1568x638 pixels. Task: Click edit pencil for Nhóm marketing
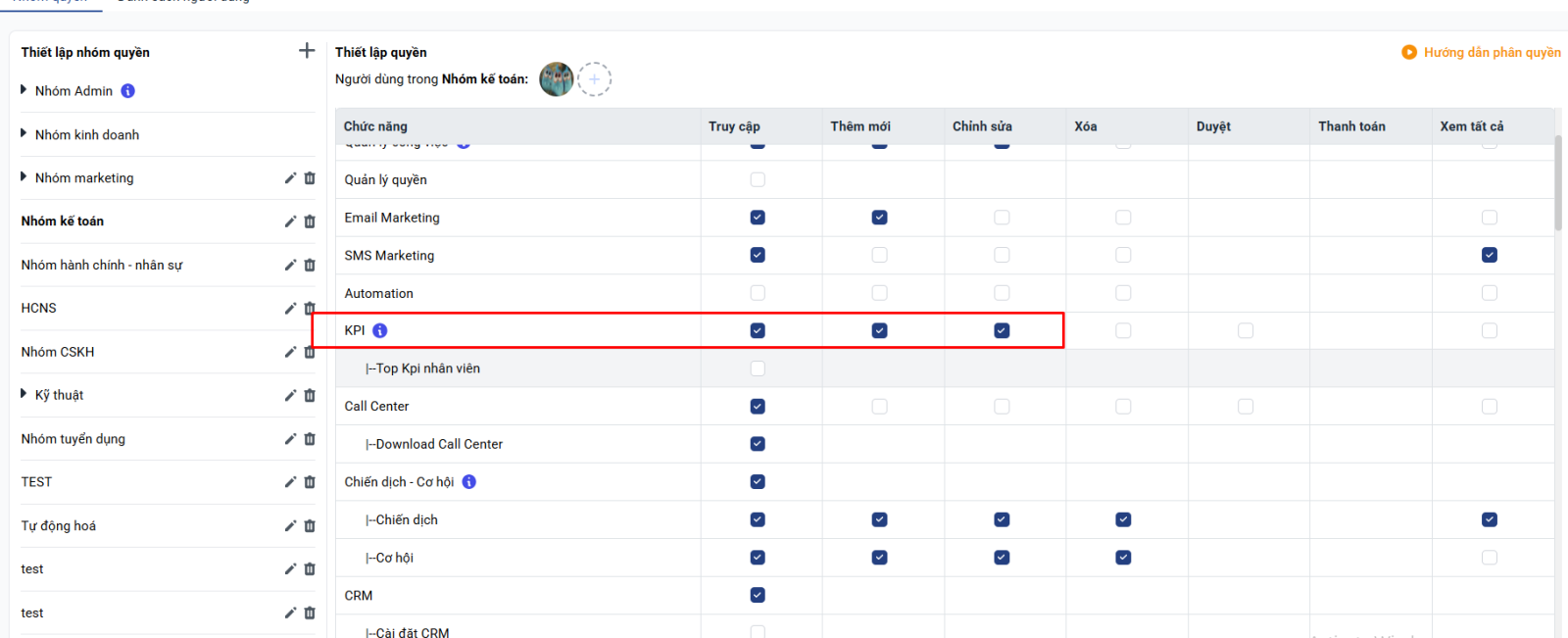(290, 178)
